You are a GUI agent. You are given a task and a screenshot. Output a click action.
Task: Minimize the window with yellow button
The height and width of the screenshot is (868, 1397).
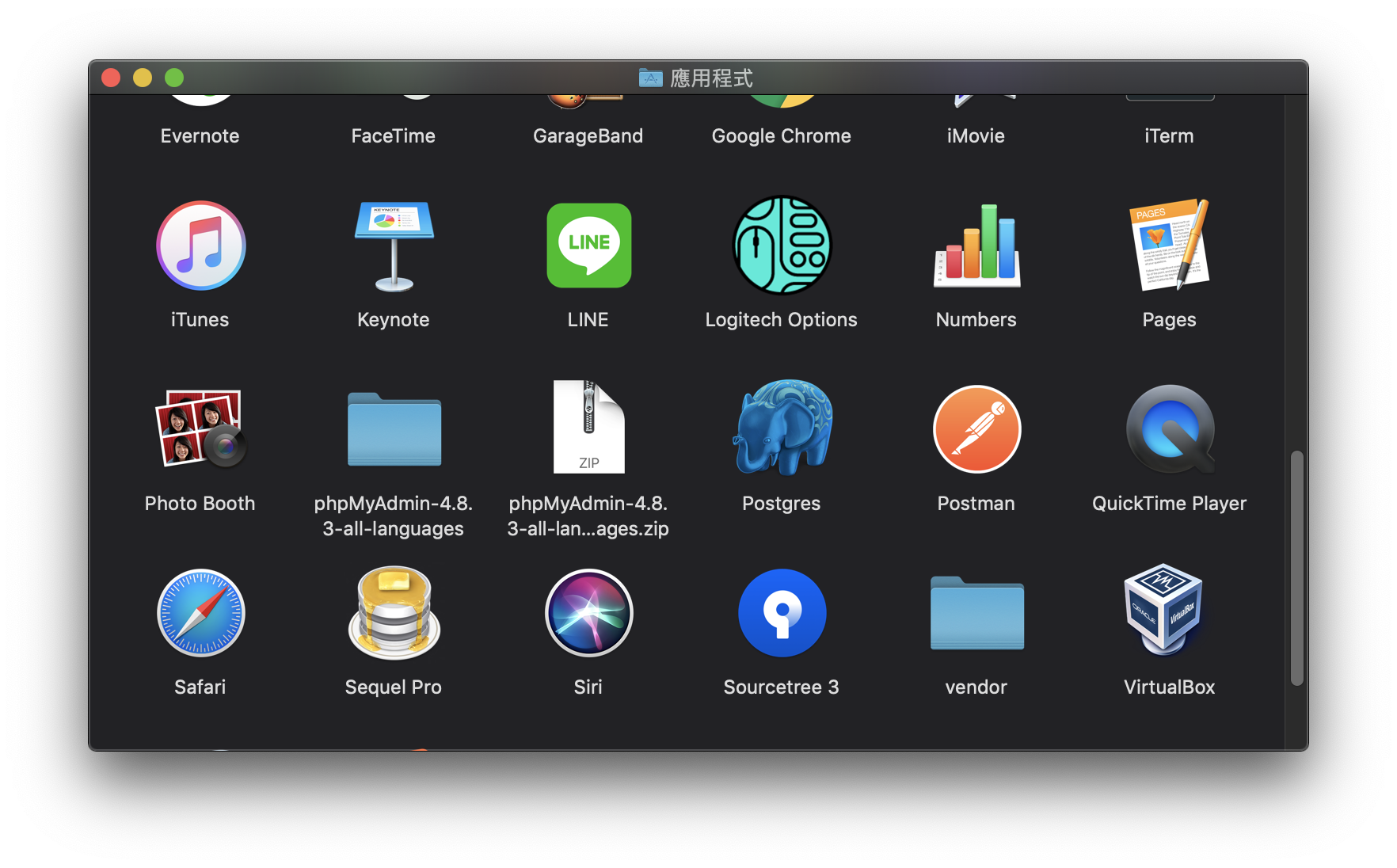[143, 78]
